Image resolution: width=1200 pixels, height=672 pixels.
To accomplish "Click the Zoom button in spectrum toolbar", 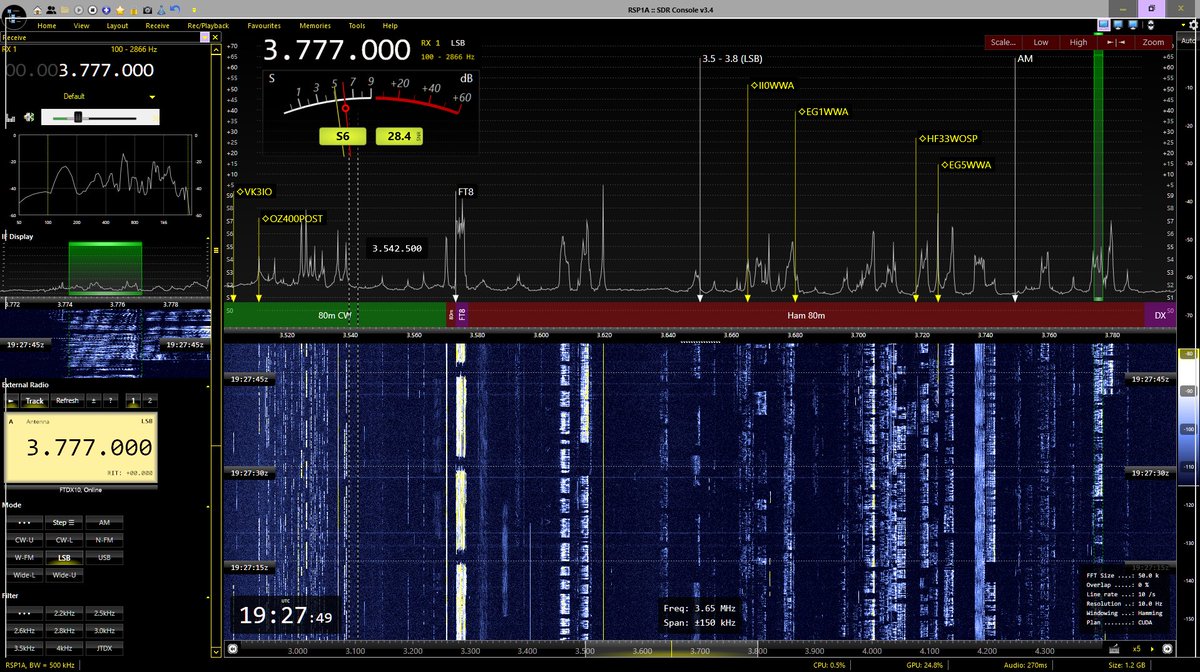I will (1153, 43).
